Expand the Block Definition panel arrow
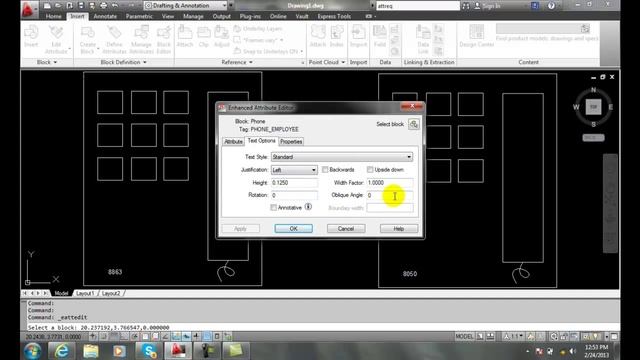Image resolution: width=640 pixels, height=360 pixels. point(145,62)
